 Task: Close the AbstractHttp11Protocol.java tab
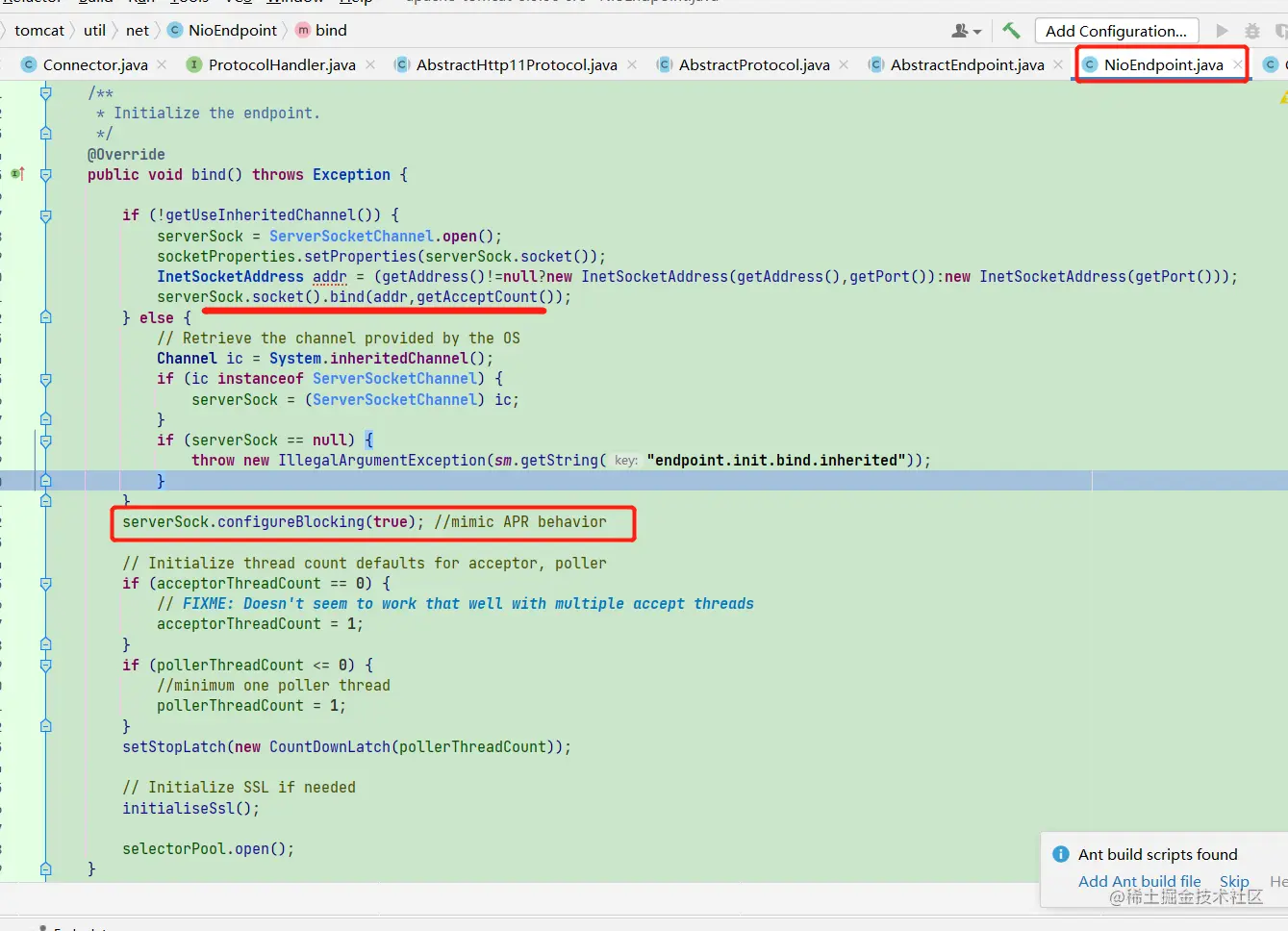[x=632, y=64]
